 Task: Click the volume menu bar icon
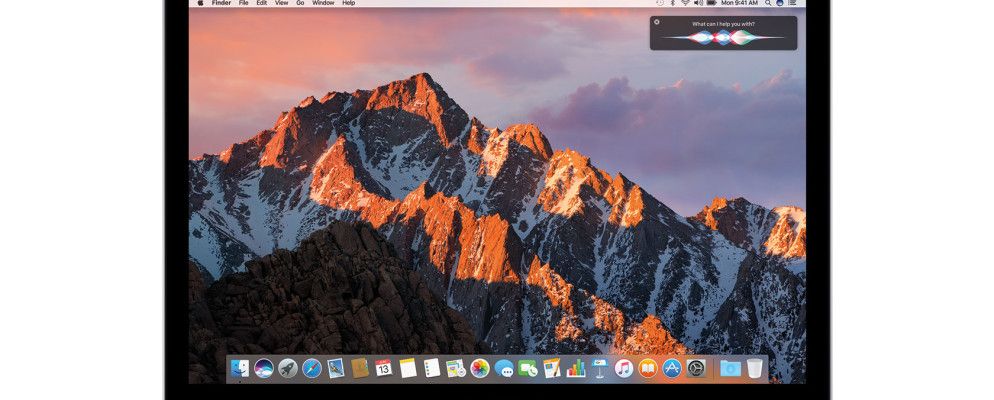point(699,3)
